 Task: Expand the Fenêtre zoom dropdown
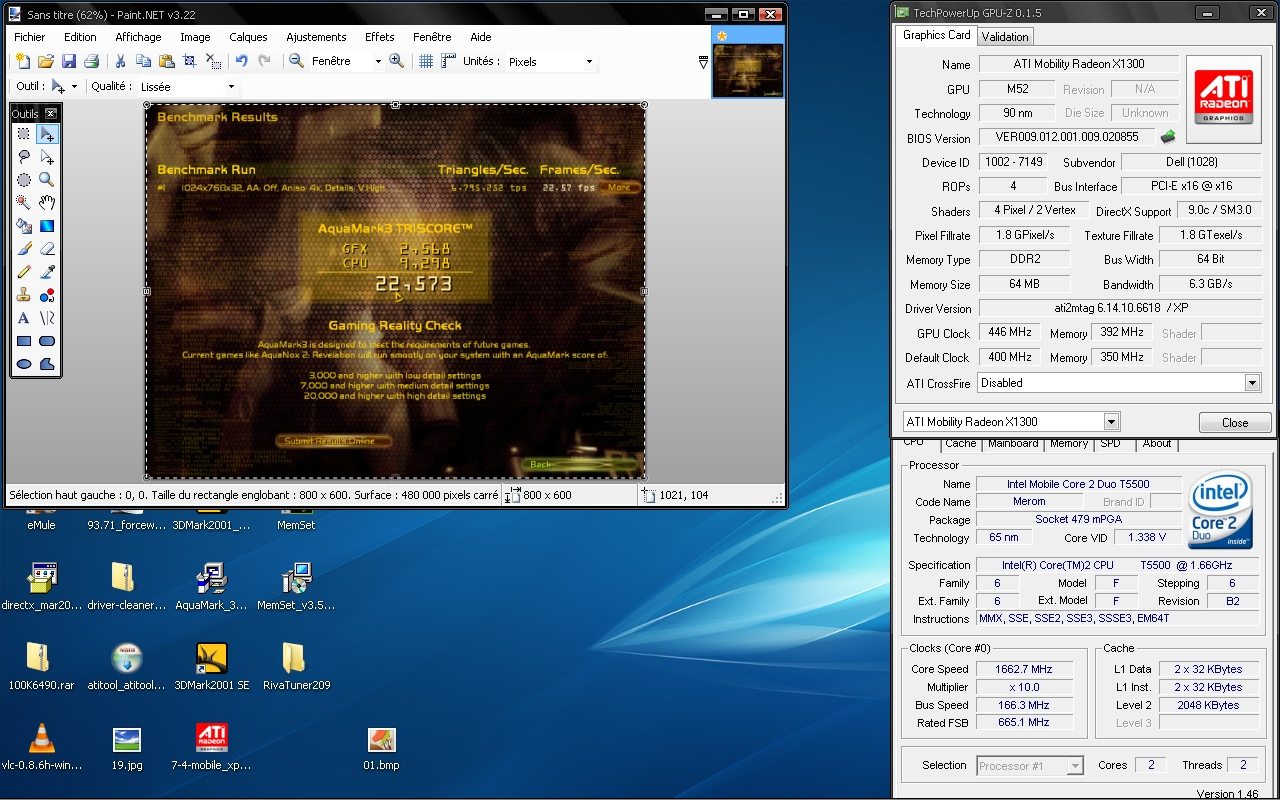(x=378, y=61)
